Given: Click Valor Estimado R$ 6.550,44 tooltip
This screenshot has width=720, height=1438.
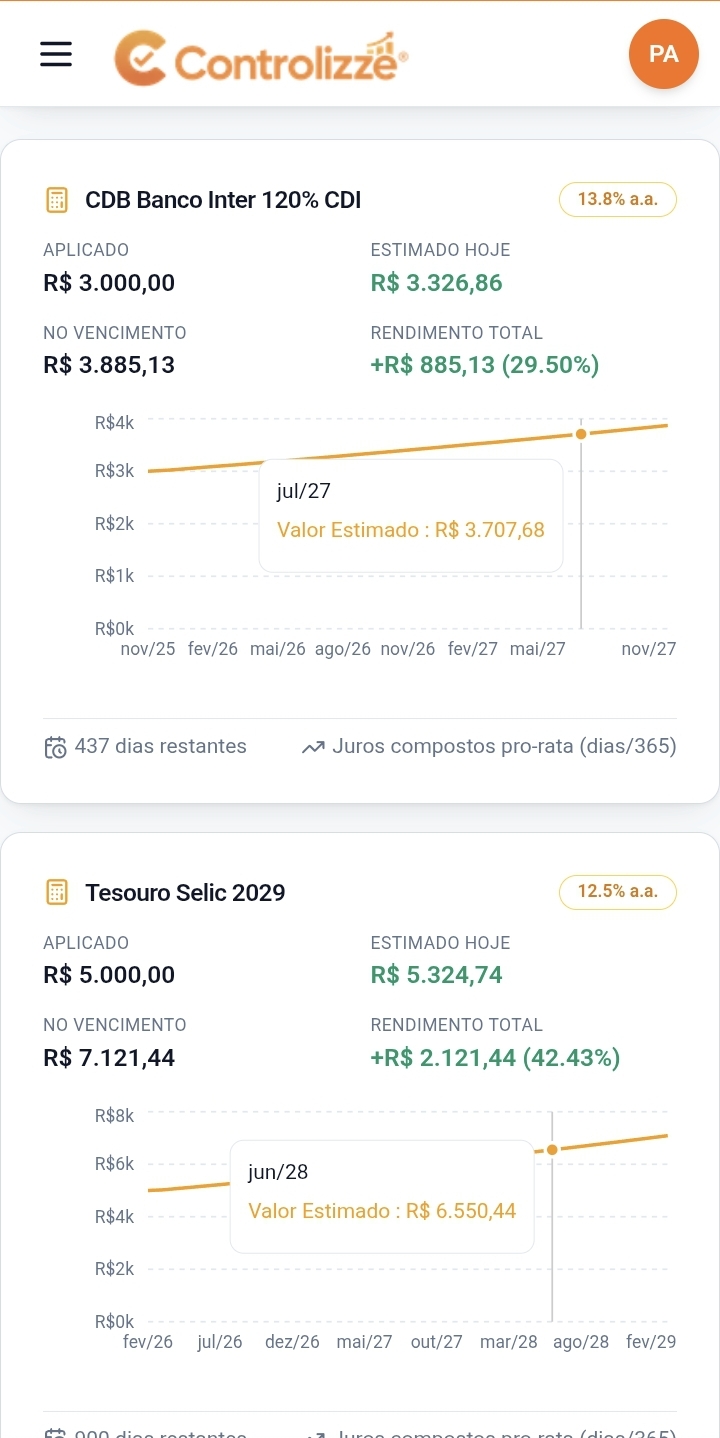Looking at the screenshot, I should click(382, 1196).
